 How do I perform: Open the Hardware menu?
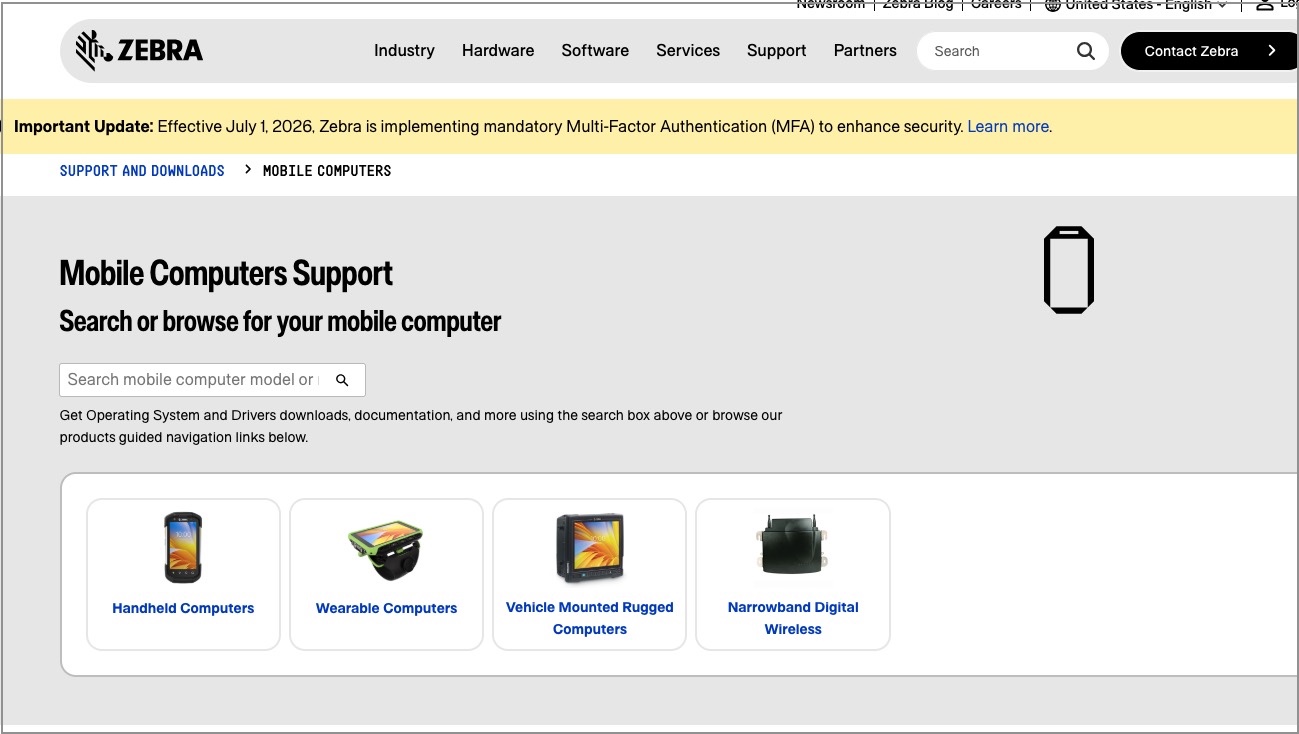point(498,51)
